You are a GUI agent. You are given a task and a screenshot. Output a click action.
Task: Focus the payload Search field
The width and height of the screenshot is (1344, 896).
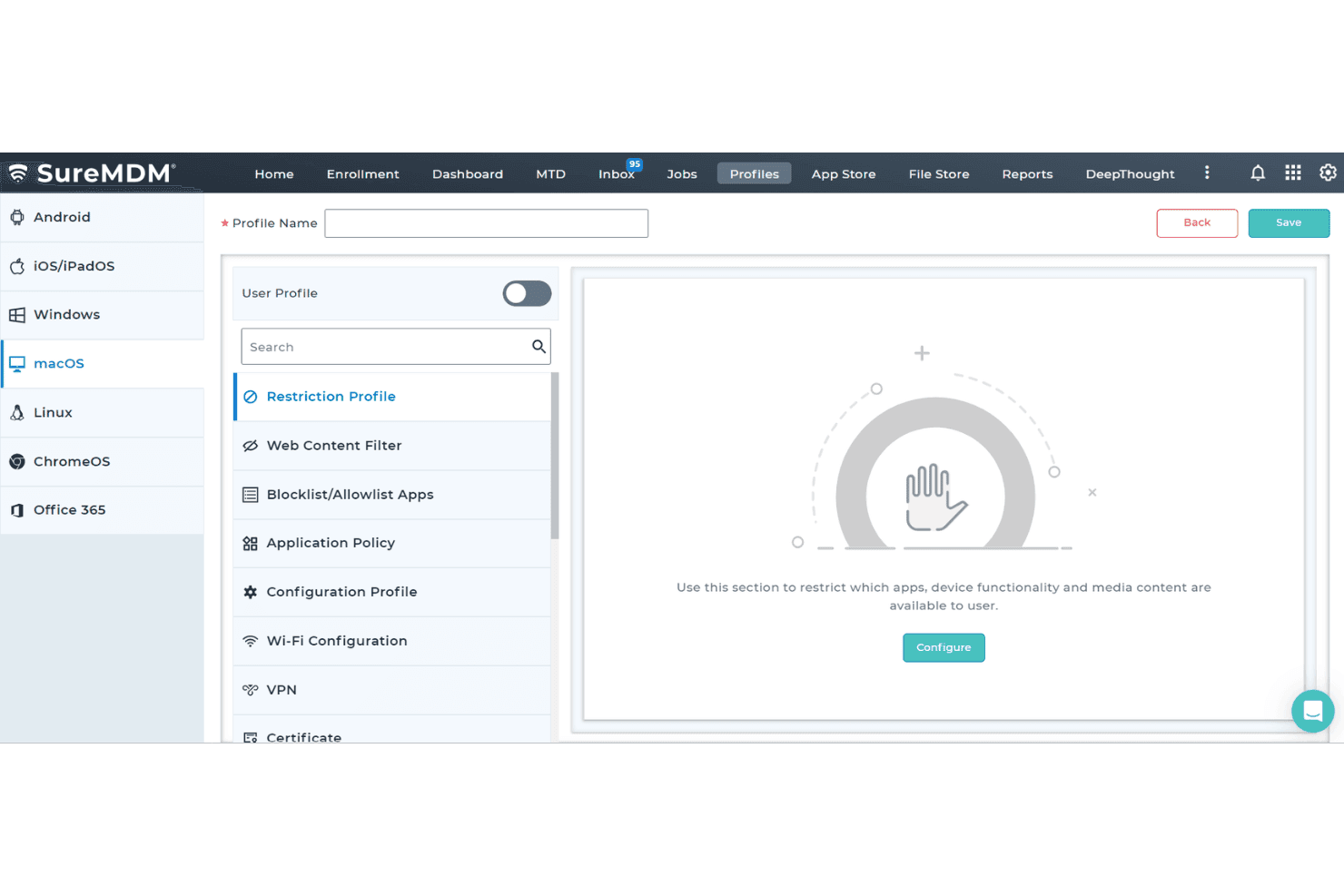tap(396, 347)
